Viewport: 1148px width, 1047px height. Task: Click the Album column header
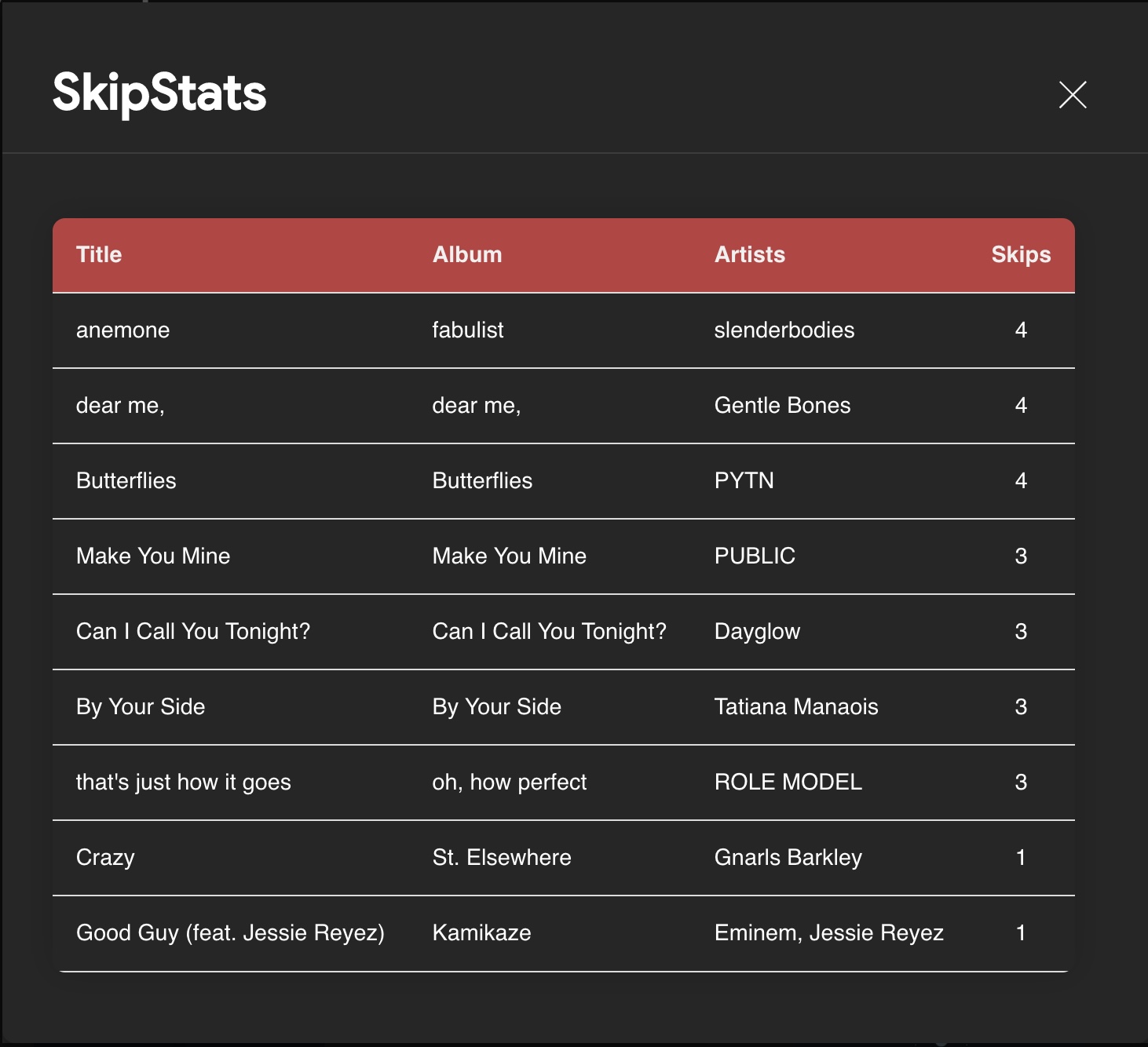coord(467,254)
